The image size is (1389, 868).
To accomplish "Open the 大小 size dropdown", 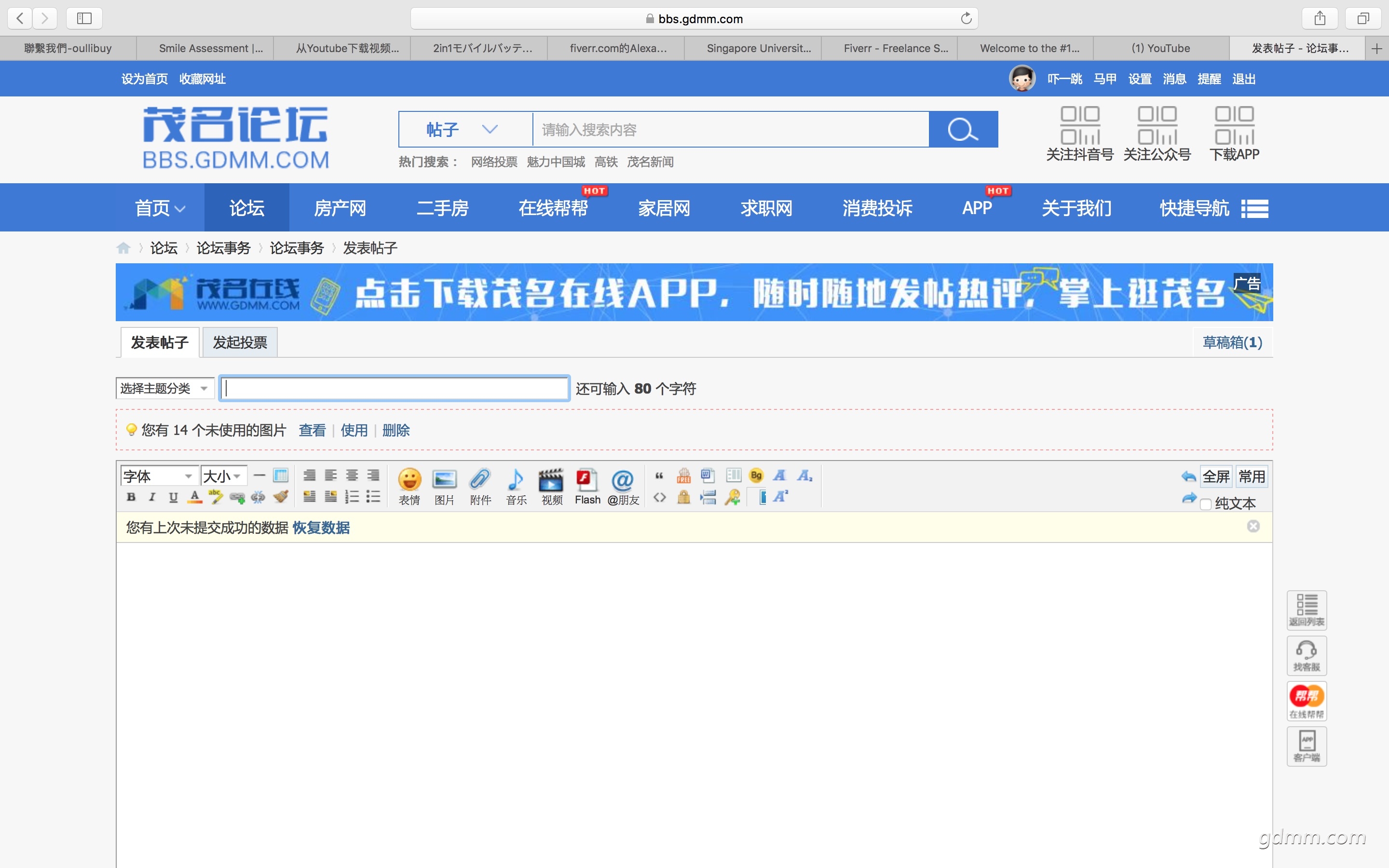I will pos(224,476).
